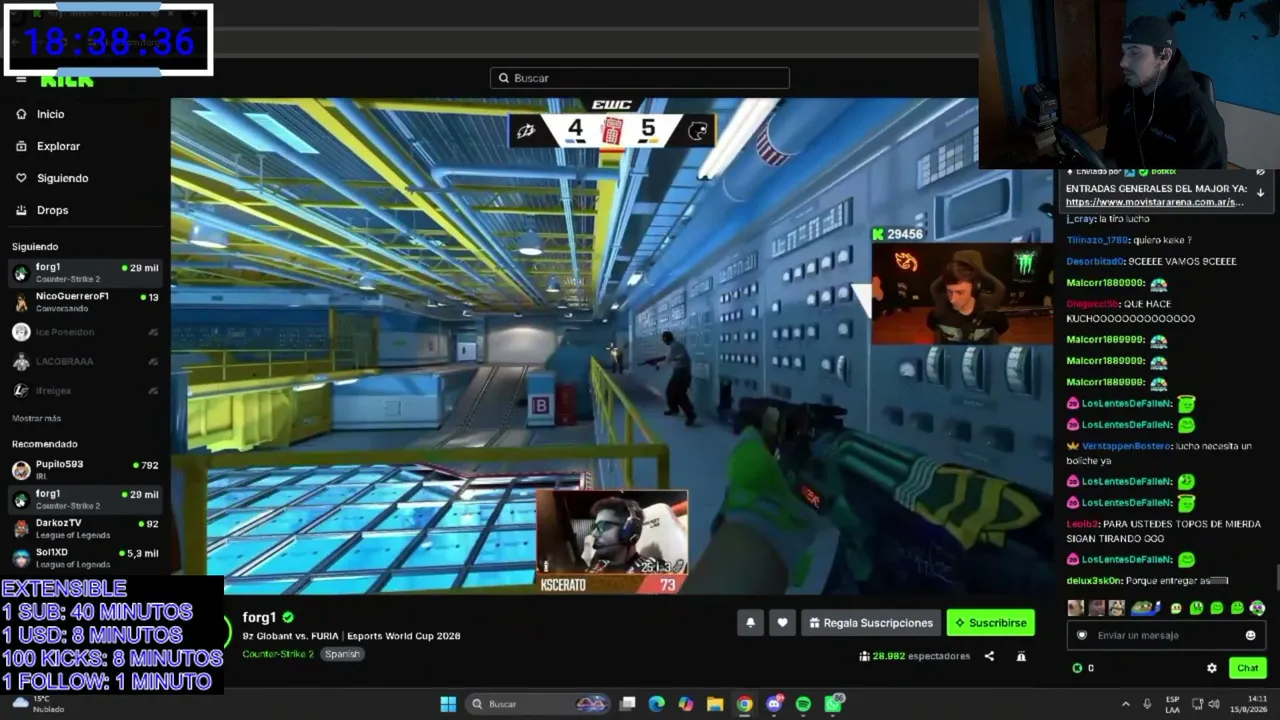Open File Explorer from the taskbar

tap(715, 704)
